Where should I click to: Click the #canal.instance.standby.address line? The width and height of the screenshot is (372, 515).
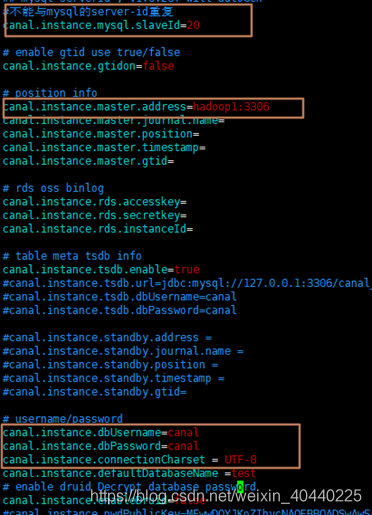[x=107, y=337]
